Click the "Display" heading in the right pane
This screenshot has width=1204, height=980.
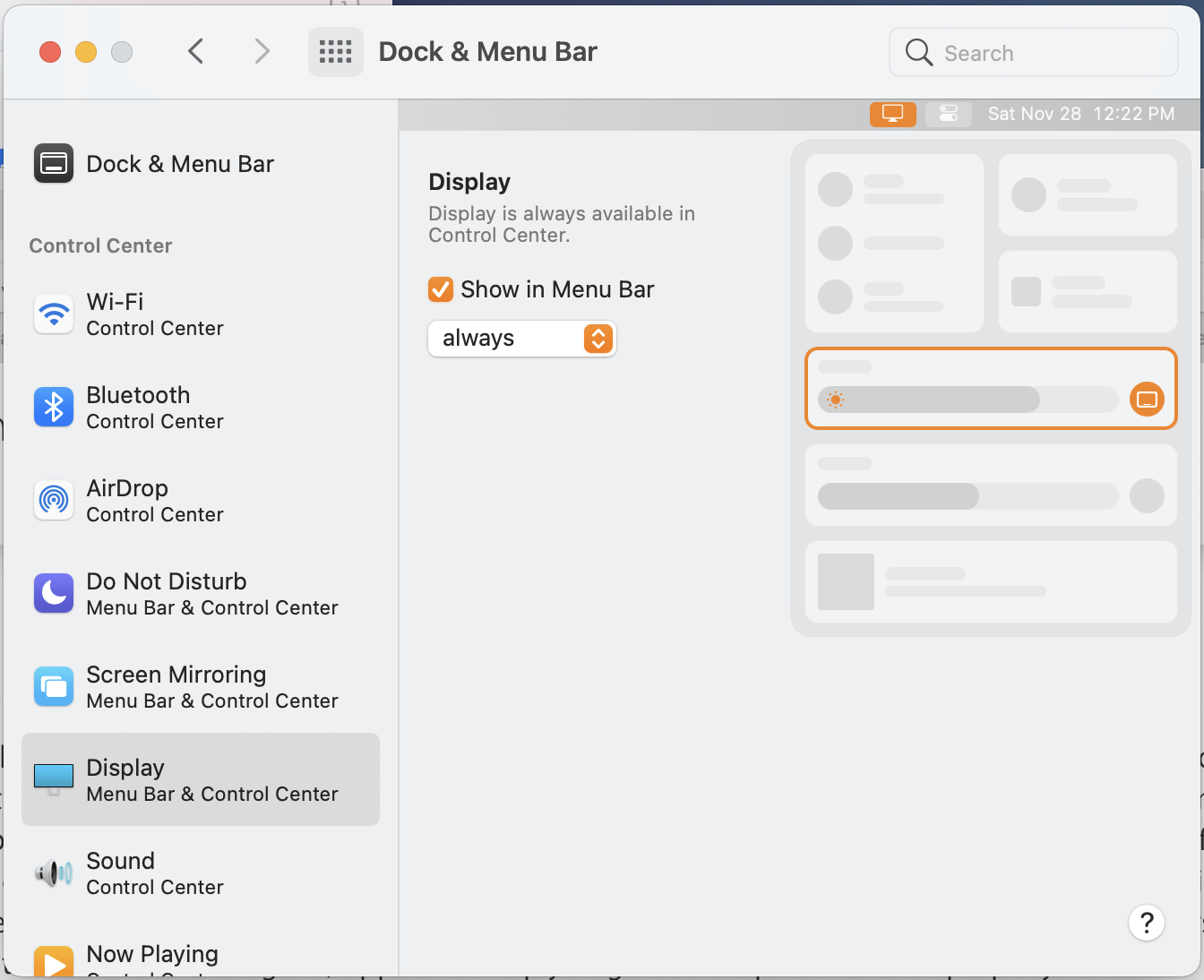click(469, 182)
